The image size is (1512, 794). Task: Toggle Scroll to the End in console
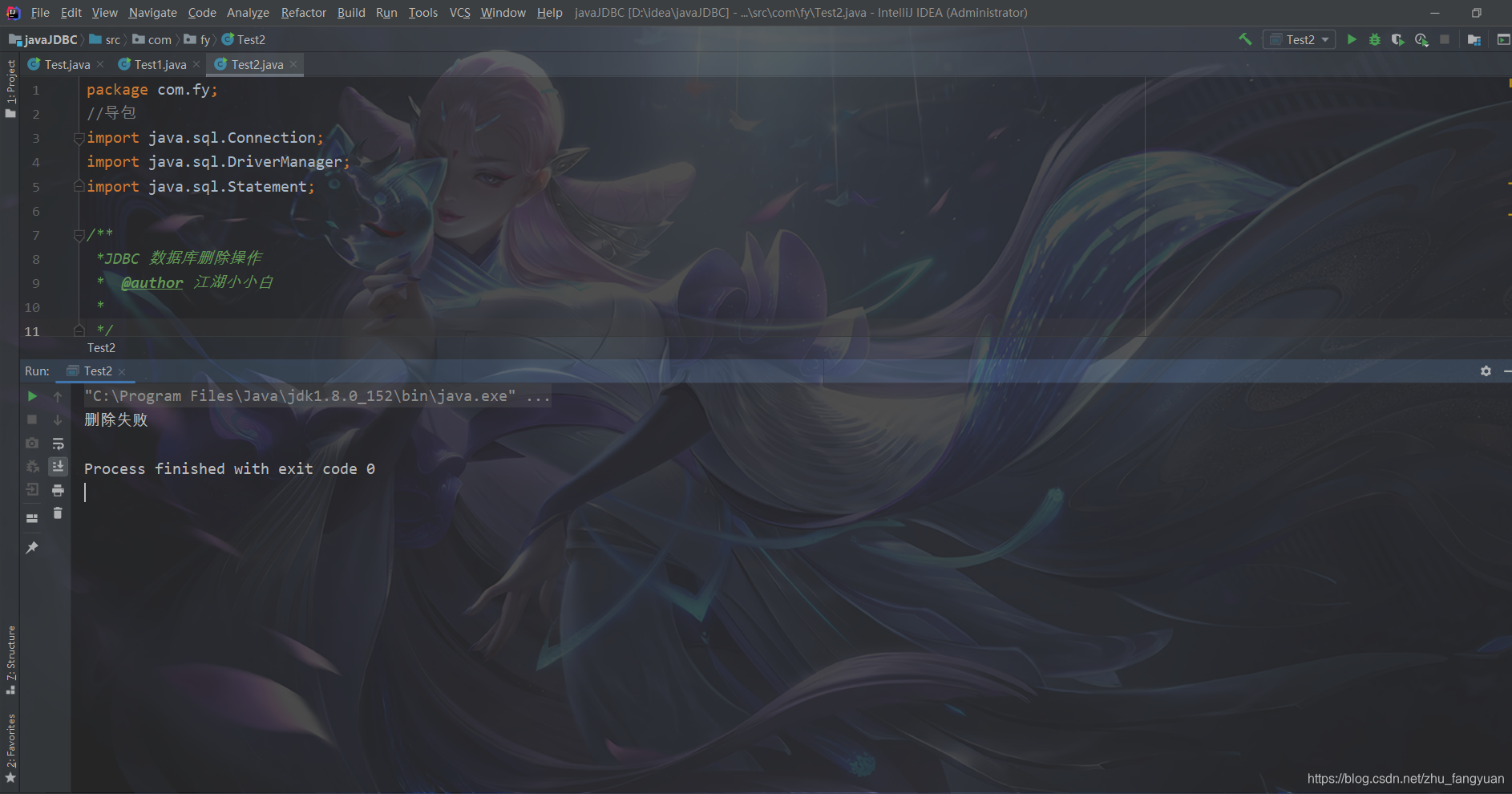tap(58, 466)
